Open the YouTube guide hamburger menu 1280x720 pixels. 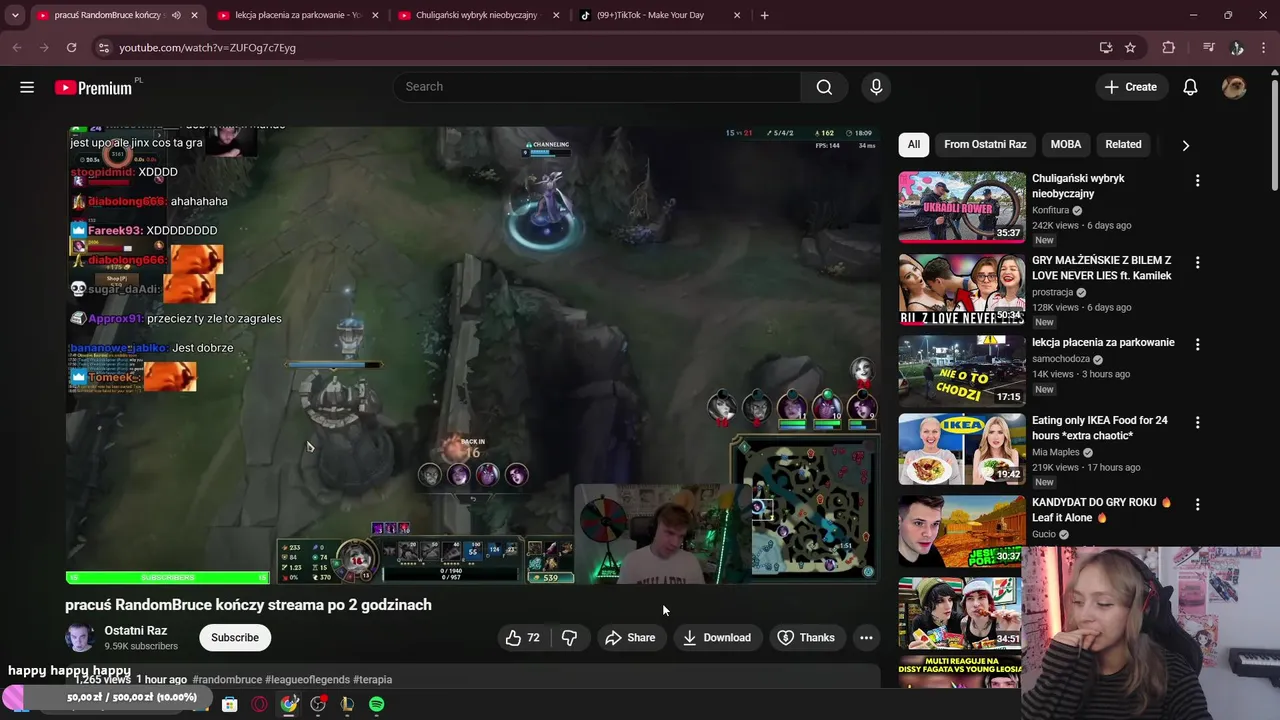(27, 87)
